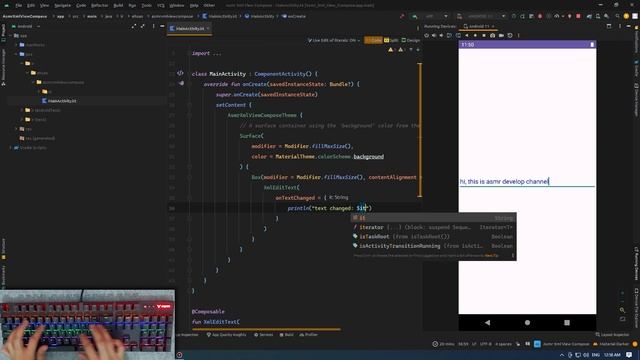Viewport: 640px width, 360px height.
Task: Click the yellow warning icon in editor
Action: point(391,49)
